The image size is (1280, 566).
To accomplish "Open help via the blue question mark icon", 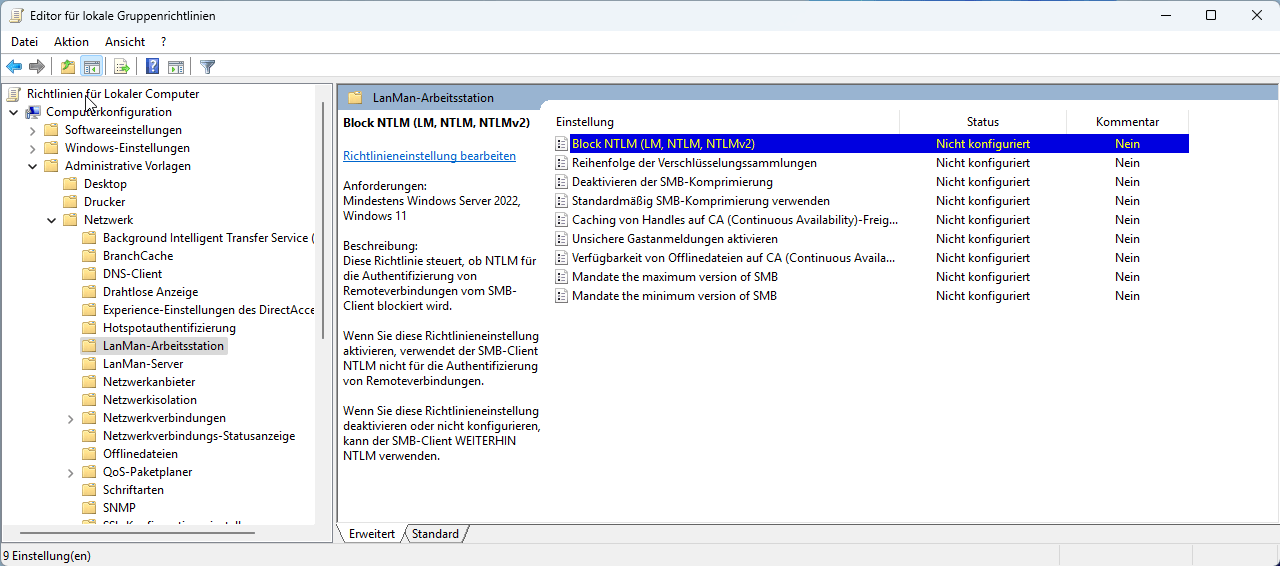I will tap(152, 67).
